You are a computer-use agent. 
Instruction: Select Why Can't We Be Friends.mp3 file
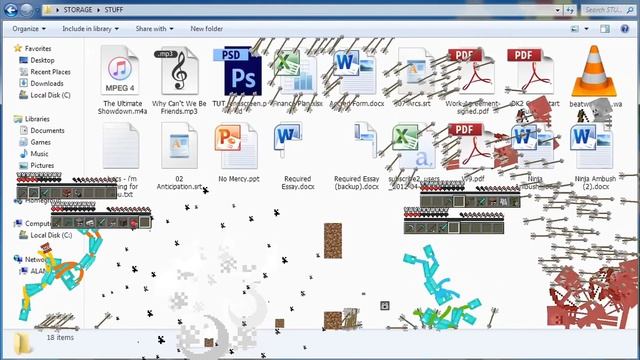(x=178, y=71)
